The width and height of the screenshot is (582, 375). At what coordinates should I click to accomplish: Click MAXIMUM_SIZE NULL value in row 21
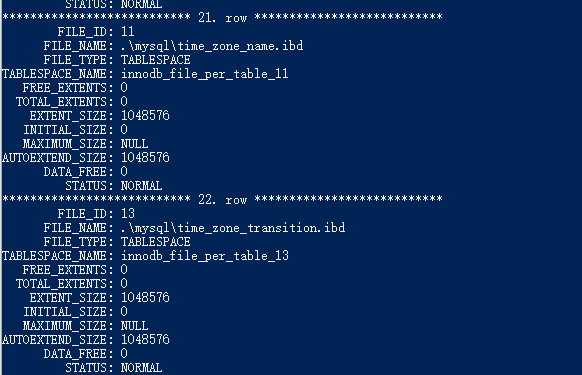pyautogui.click(x=134, y=144)
